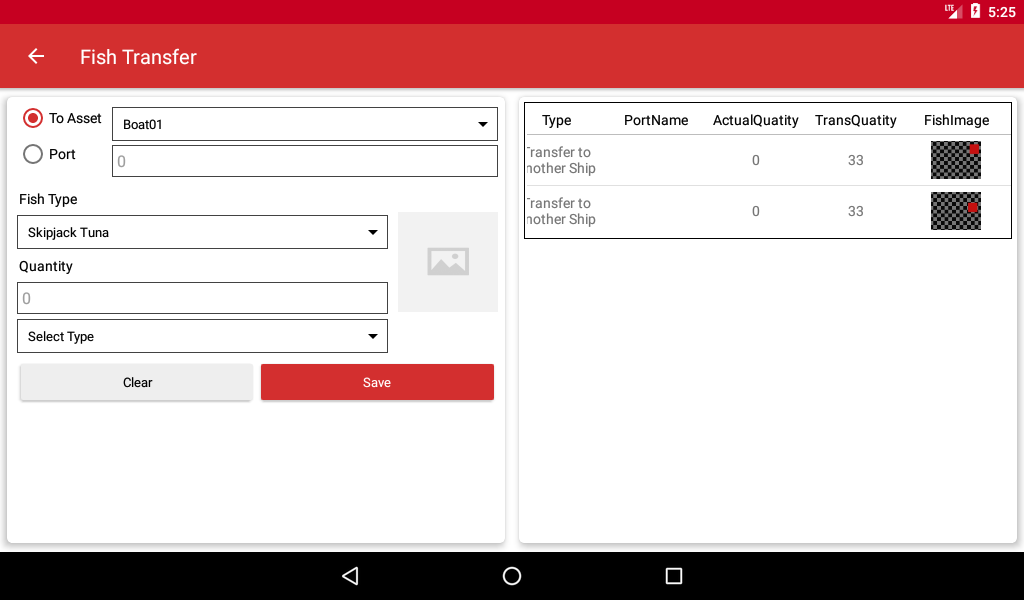The width and height of the screenshot is (1024, 600).
Task: Select the Port radio button
Action: [x=33, y=154]
